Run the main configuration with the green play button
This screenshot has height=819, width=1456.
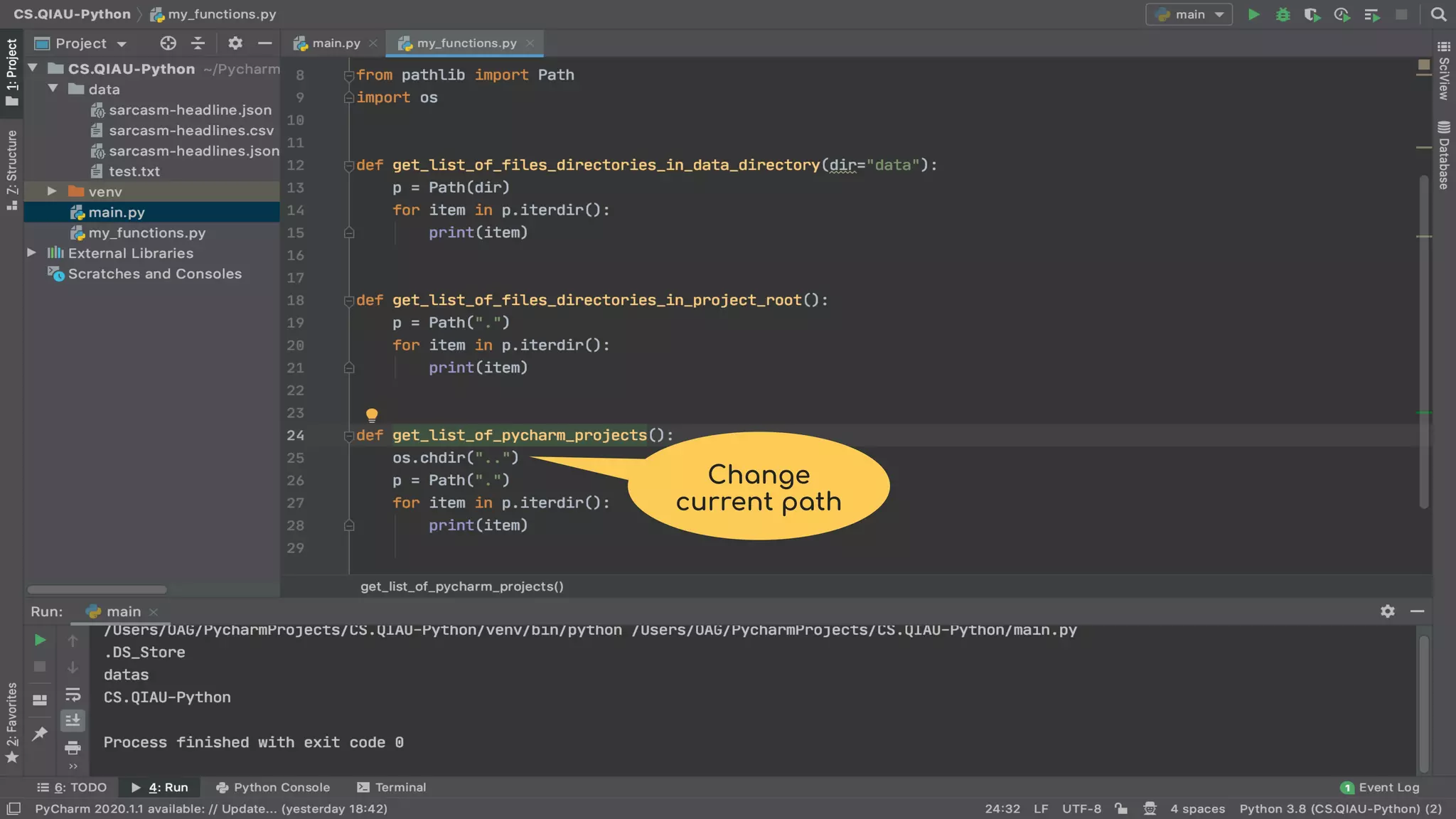click(x=1254, y=14)
